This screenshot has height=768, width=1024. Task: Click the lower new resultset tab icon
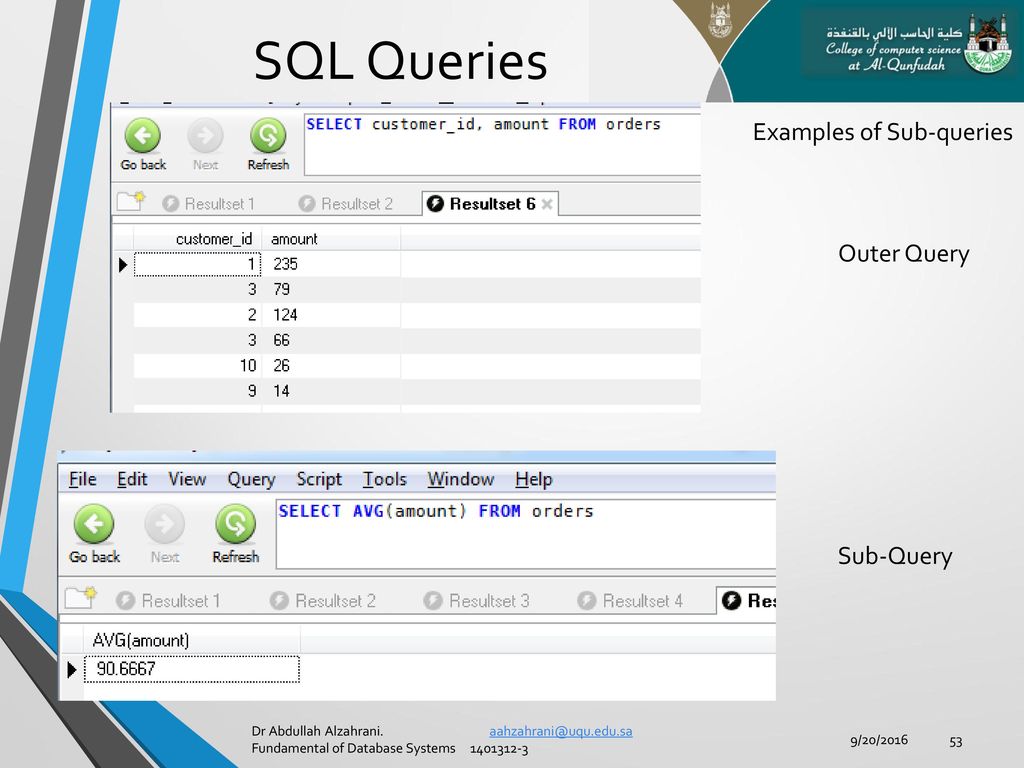(x=81, y=598)
